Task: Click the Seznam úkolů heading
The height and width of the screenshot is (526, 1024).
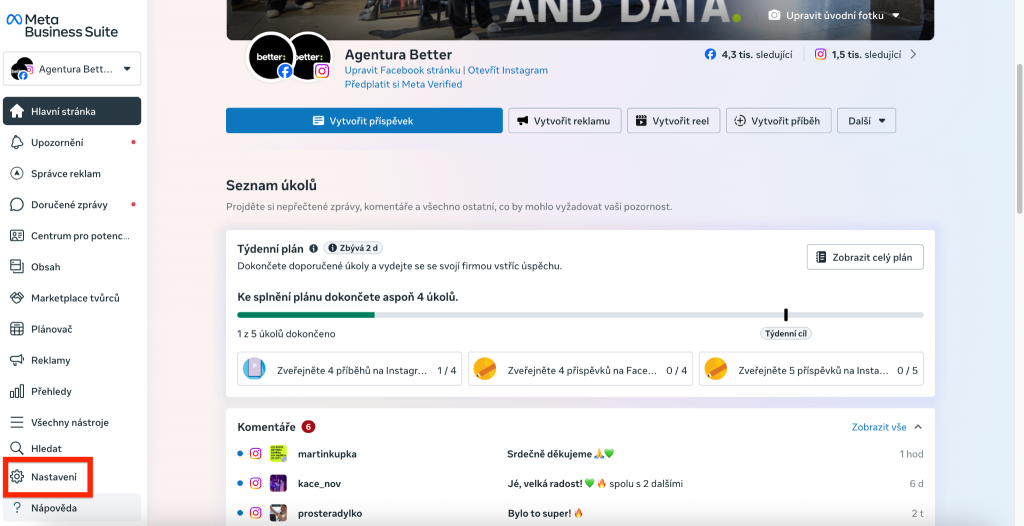Action: (272, 186)
